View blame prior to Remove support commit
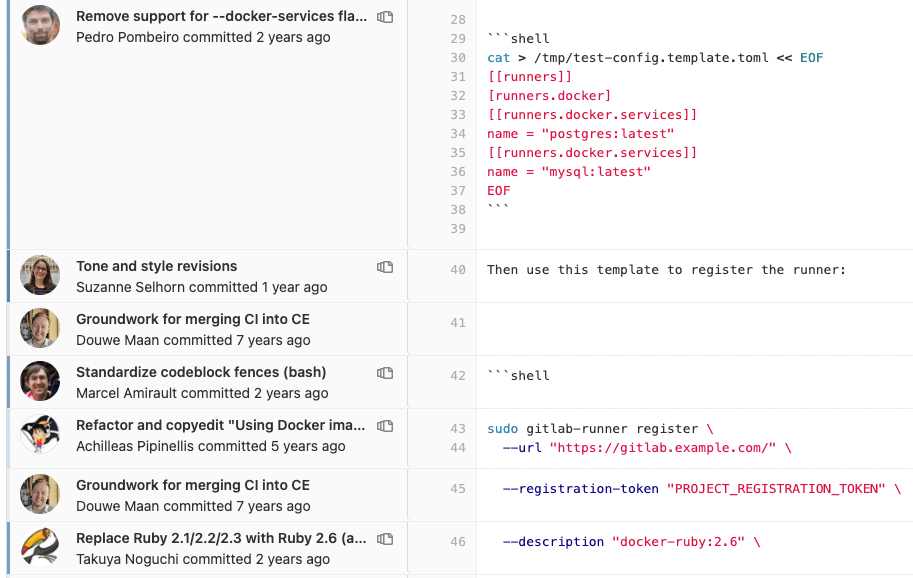913x578 pixels. point(385,17)
